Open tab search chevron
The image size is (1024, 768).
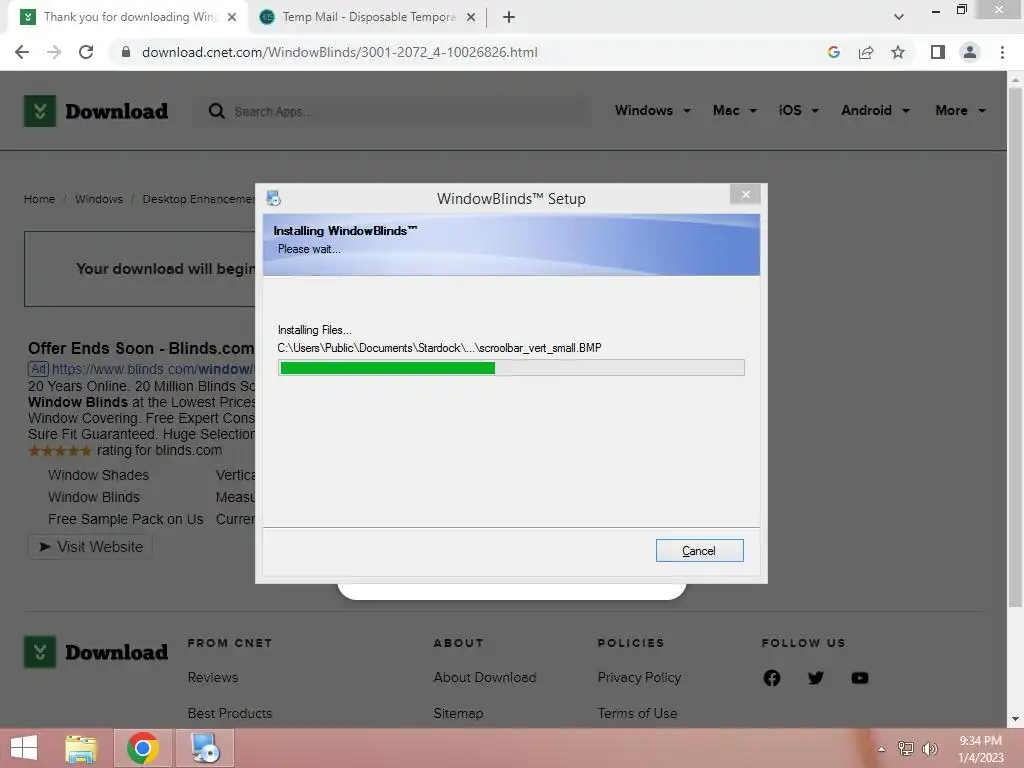[x=899, y=17]
